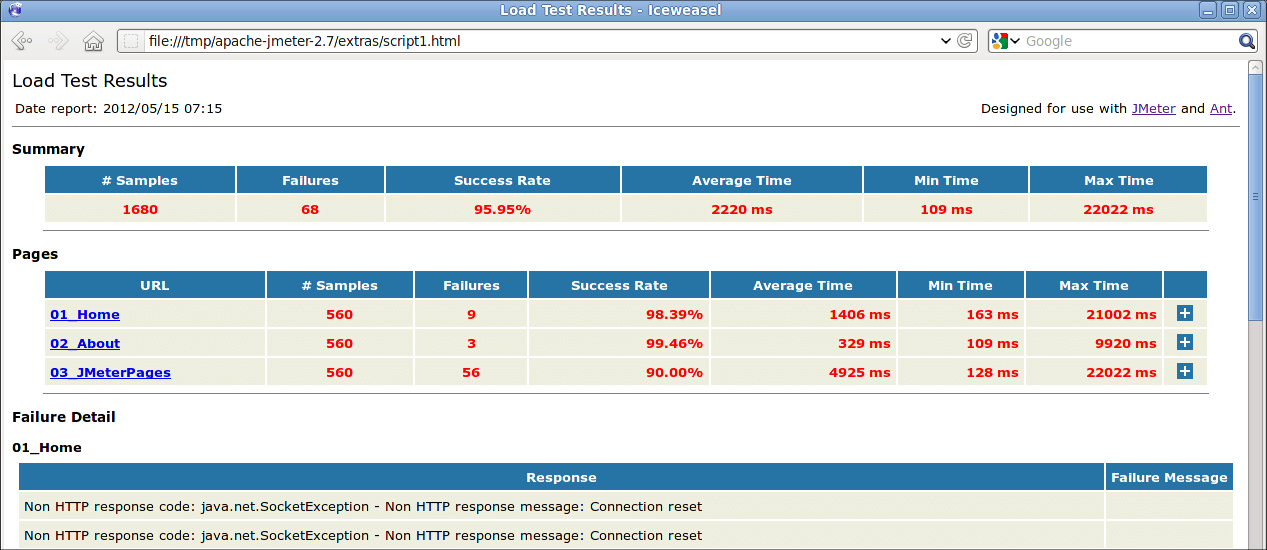Expand the 02_About row plus icon
This screenshot has width=1267, height=550.
[x=1185, y=343]
